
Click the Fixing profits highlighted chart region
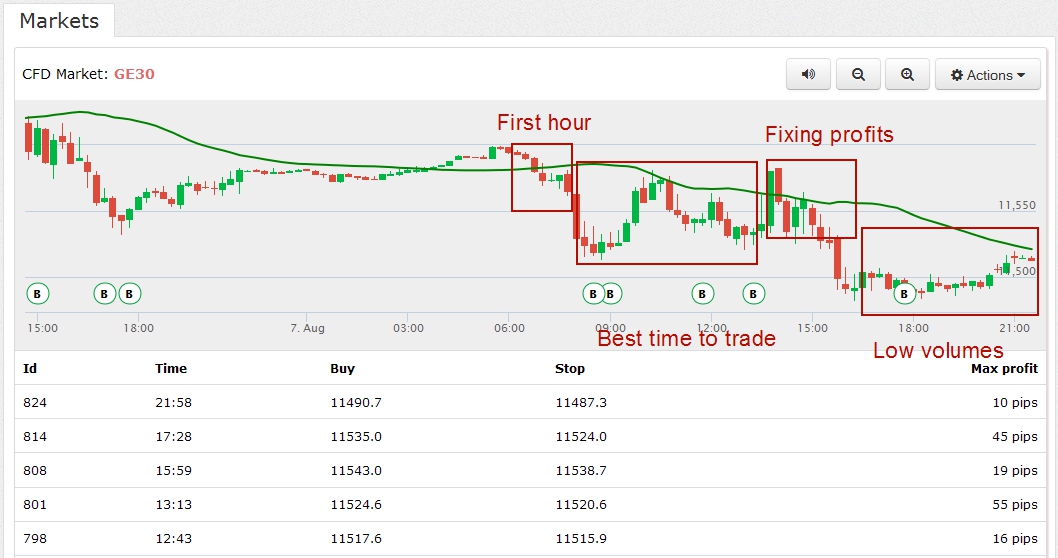811,199
